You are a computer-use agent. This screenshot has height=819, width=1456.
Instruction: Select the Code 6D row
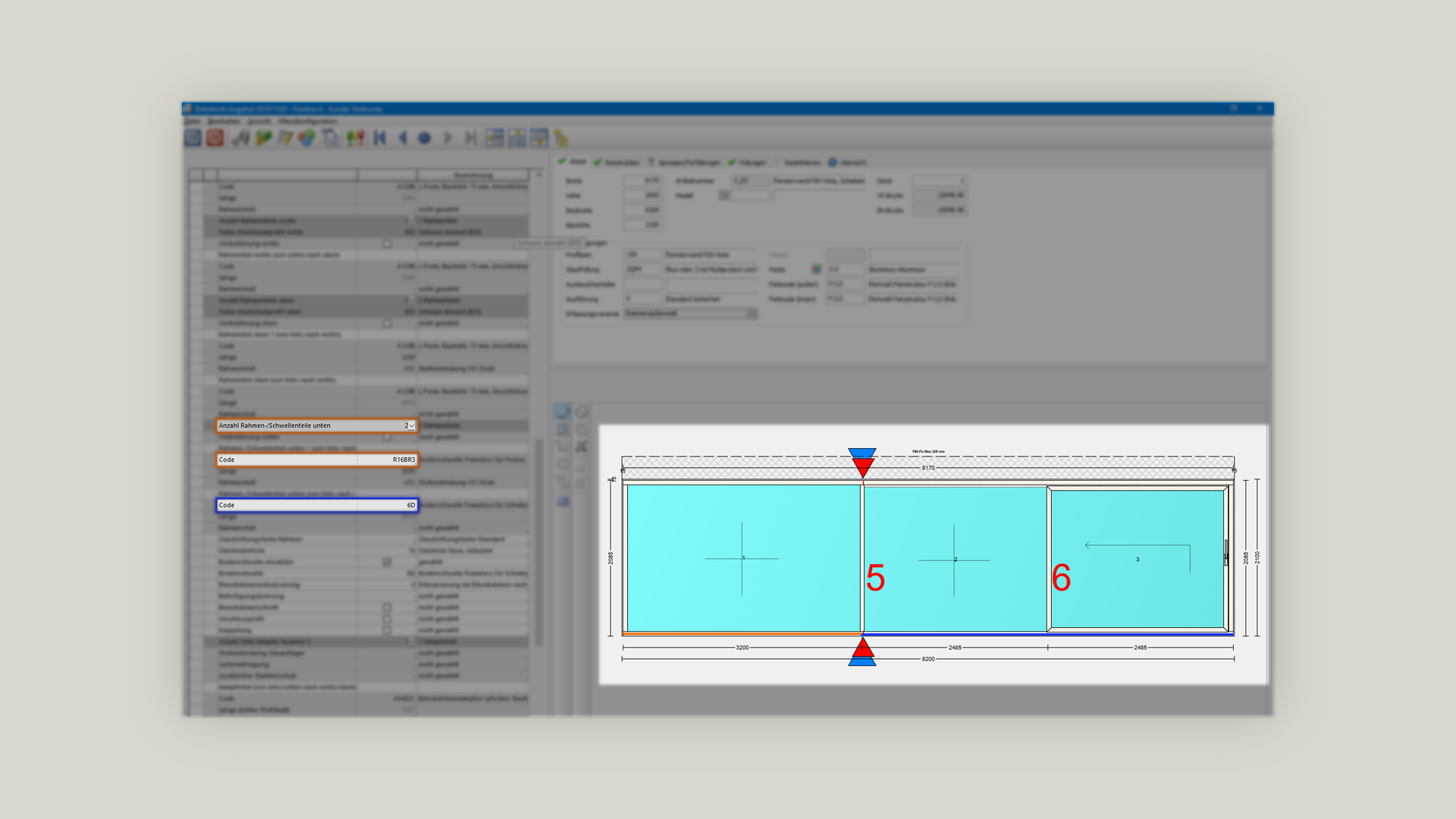(317, 505)
